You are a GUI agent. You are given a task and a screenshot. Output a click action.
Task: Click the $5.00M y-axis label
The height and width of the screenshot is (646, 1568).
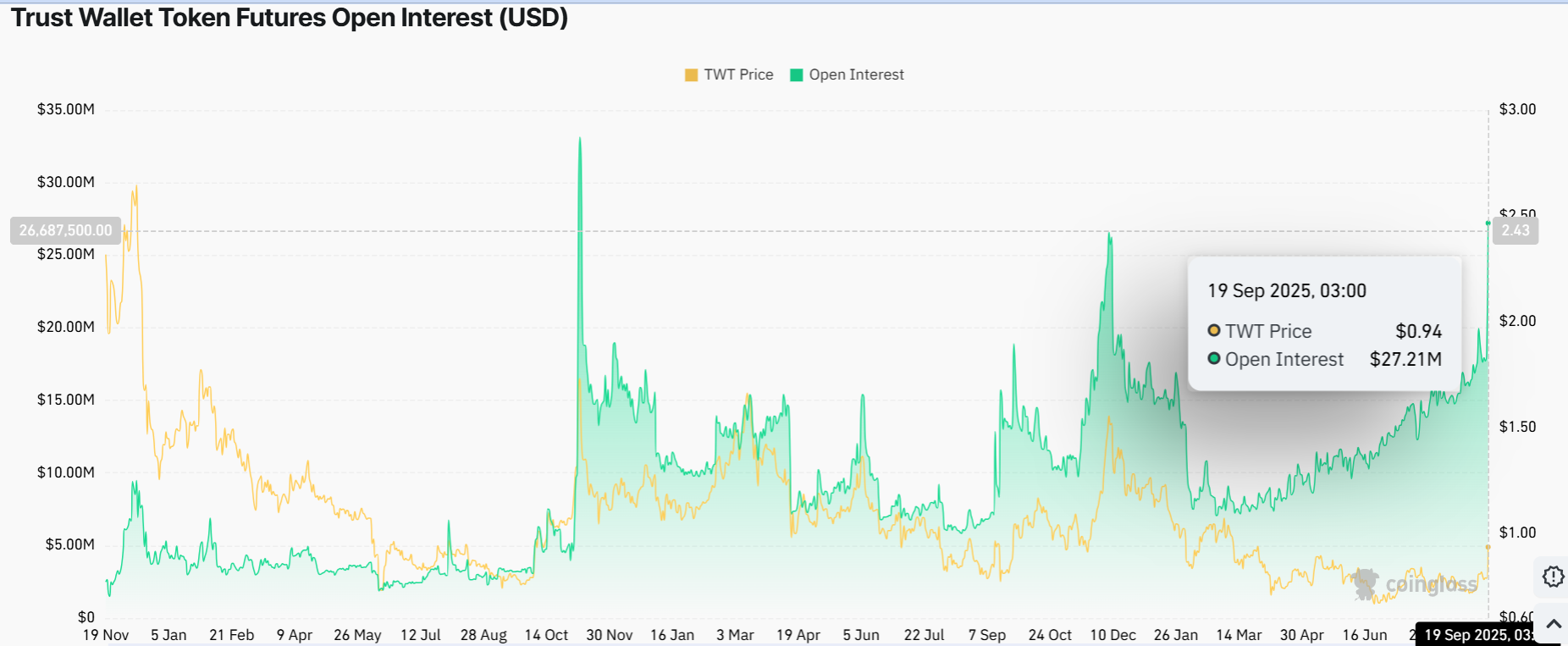point(69,544)
